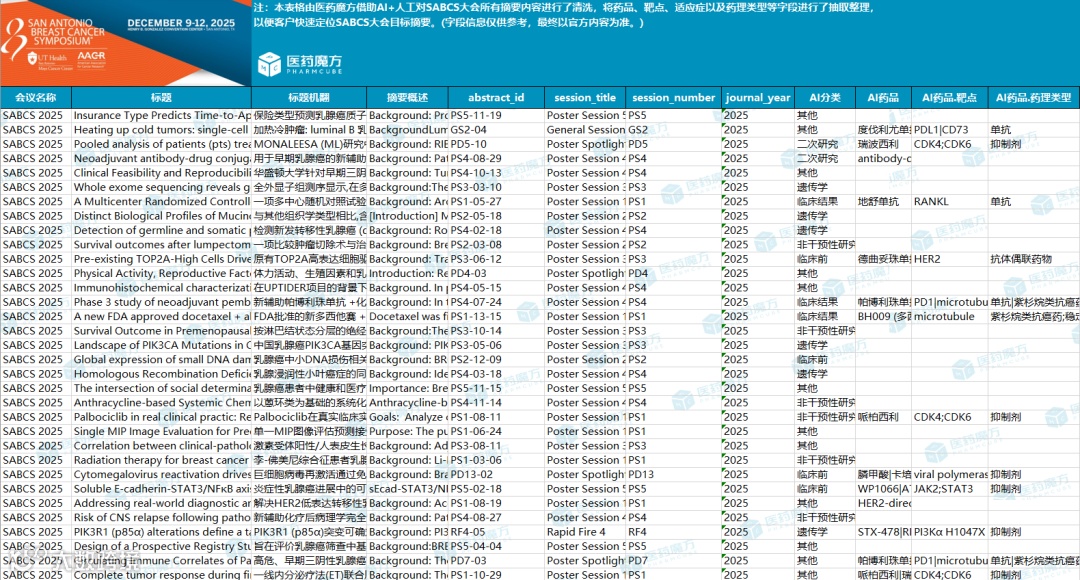Select the session_title column header
Image resolution: width=1080 pixels, height=580 pixels.
585,97
